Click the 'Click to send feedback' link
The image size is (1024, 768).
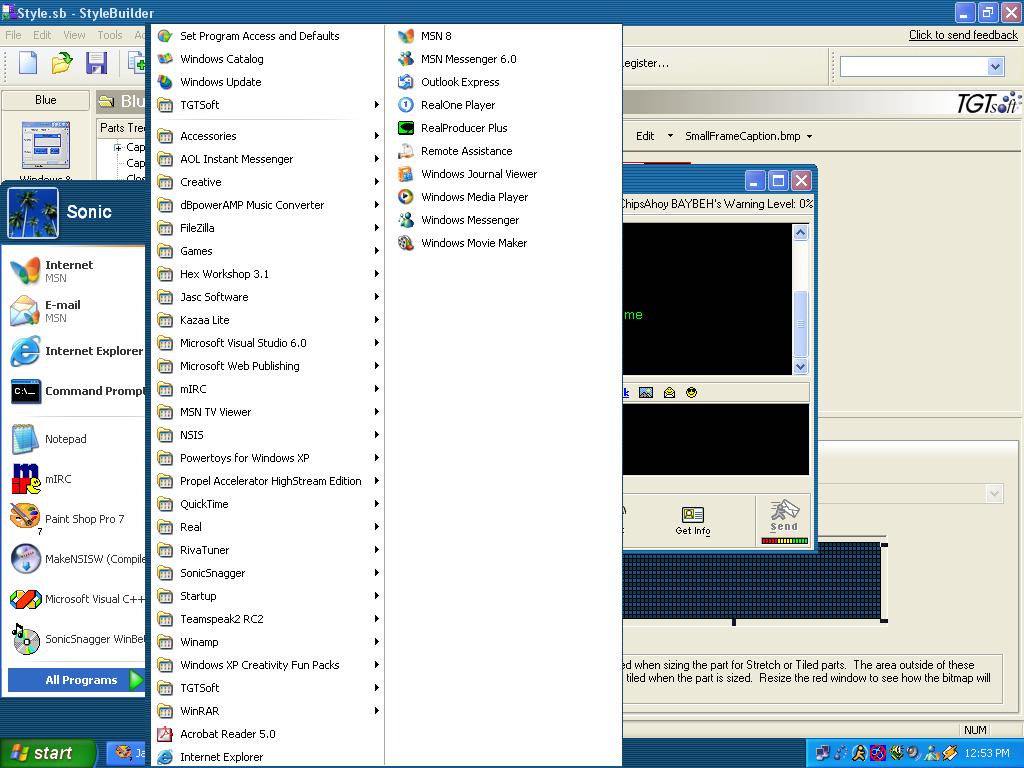962,35
